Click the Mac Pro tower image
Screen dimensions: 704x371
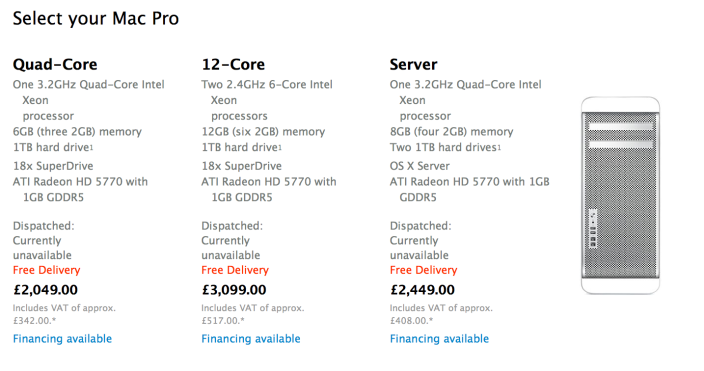(x=620, y=195)
